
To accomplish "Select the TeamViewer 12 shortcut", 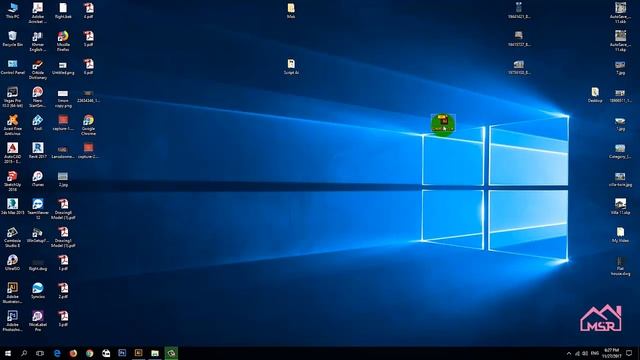I will coord(38,209).
